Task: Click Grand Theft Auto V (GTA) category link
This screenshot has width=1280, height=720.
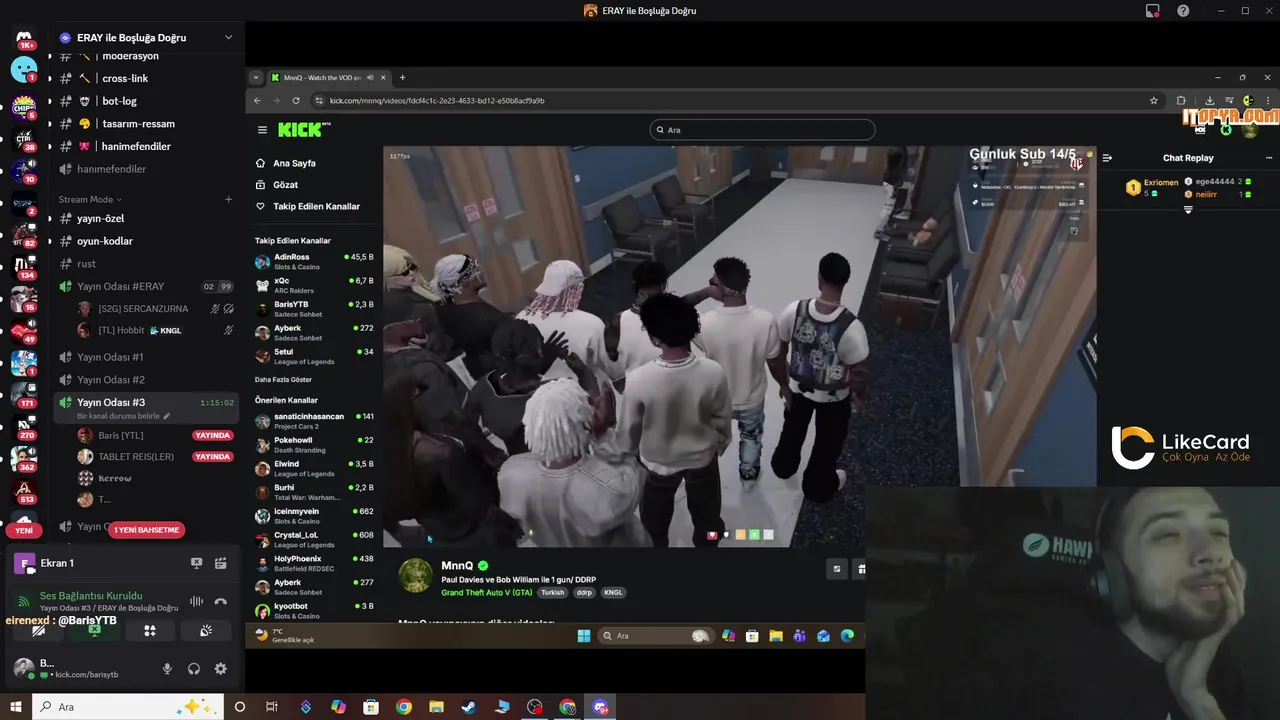Action: point(487,593)
